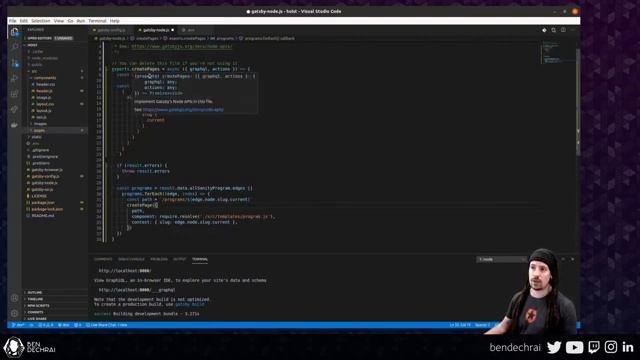This screenshot has width=640, height=360.
Task: Open the File menu
Action: 13,21
